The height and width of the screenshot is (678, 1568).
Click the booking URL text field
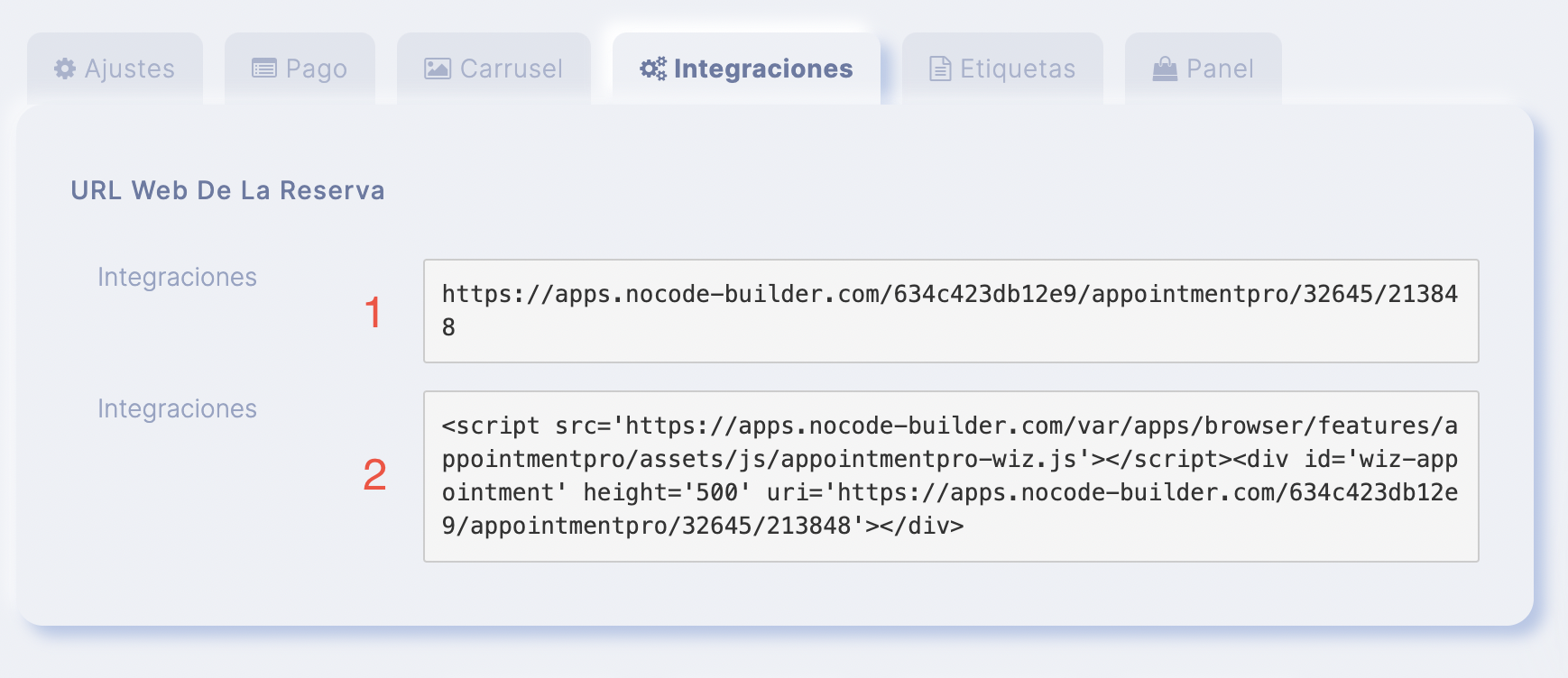pos(951,311)
